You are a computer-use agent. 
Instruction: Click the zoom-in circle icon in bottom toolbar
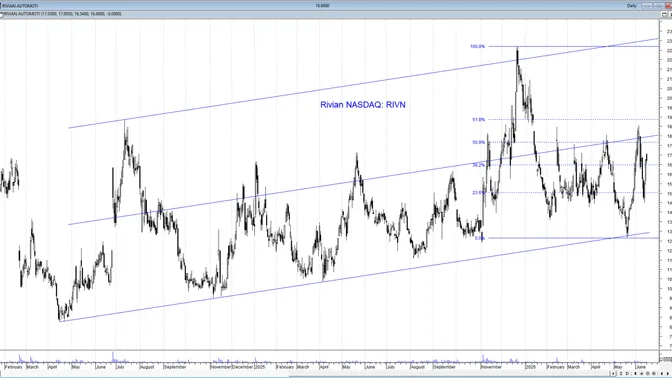click(x=648, y=373)
